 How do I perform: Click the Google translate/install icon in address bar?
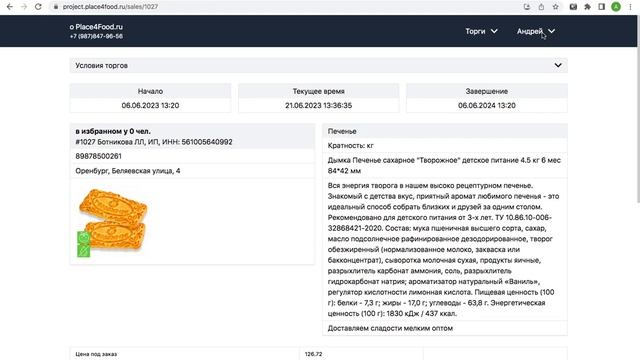(527, 7)
